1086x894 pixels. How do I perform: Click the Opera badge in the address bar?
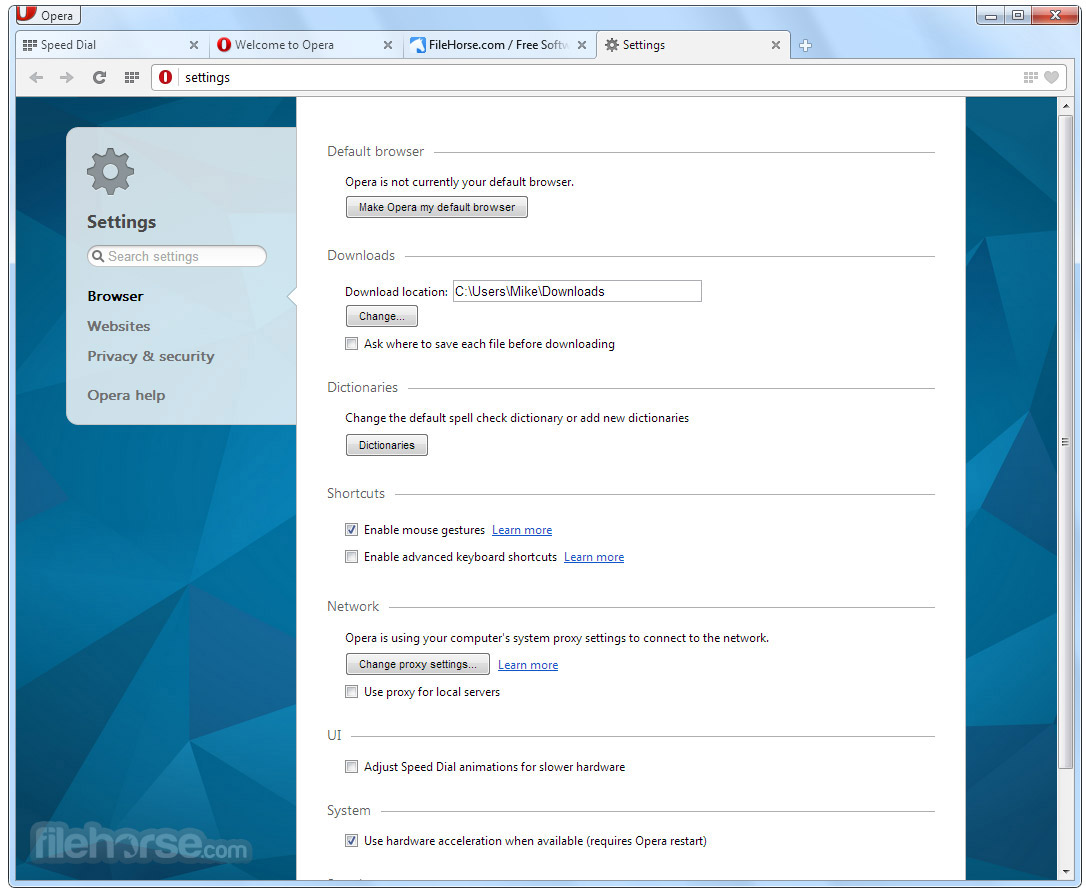pos(165,78)
